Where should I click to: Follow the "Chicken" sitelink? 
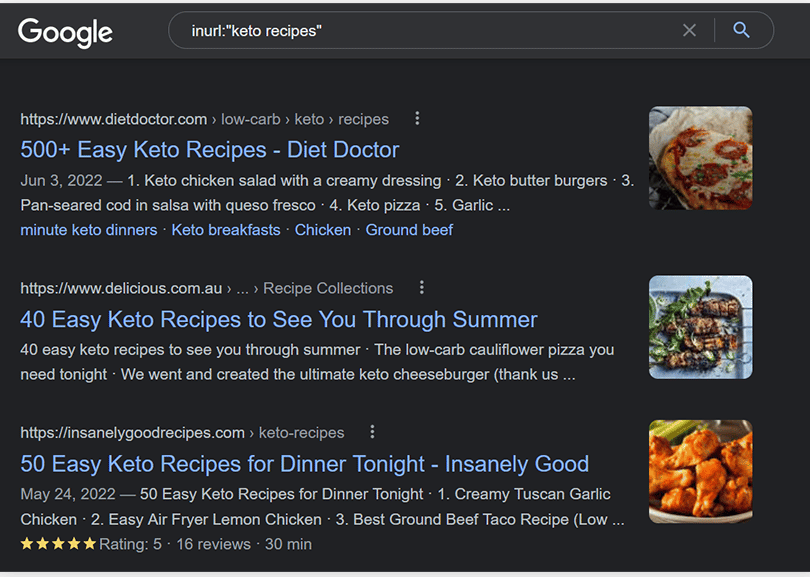(323, 230)
